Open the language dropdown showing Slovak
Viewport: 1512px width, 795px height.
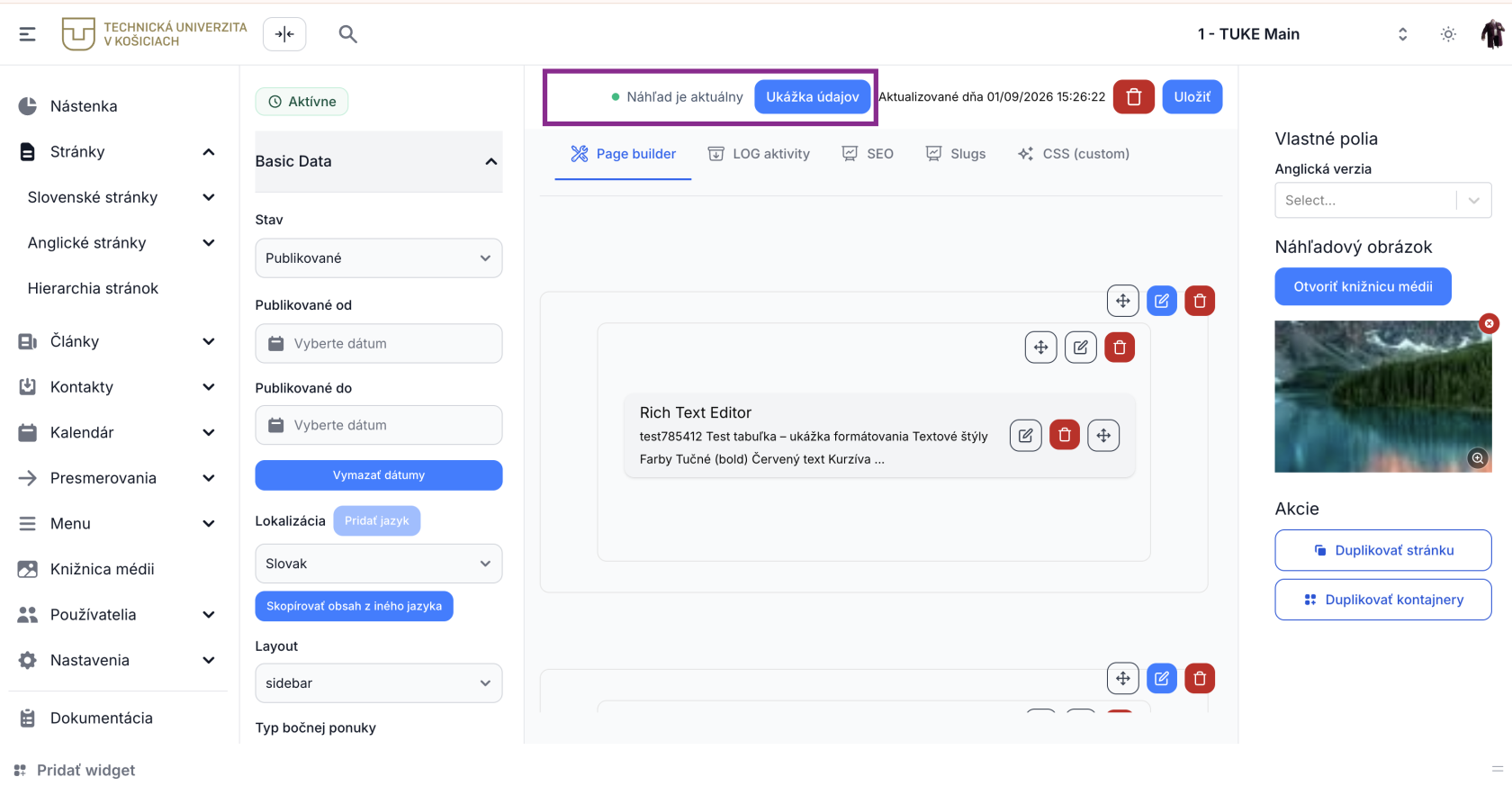379,564
